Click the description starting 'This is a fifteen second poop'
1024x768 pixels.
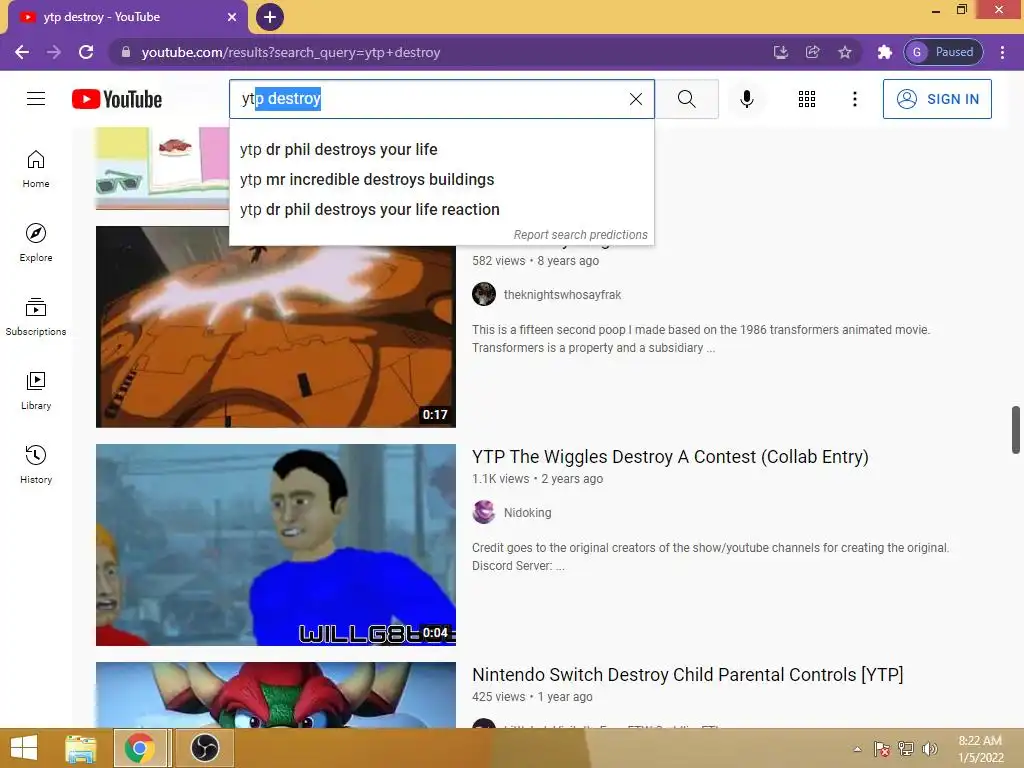coord(701,339)
